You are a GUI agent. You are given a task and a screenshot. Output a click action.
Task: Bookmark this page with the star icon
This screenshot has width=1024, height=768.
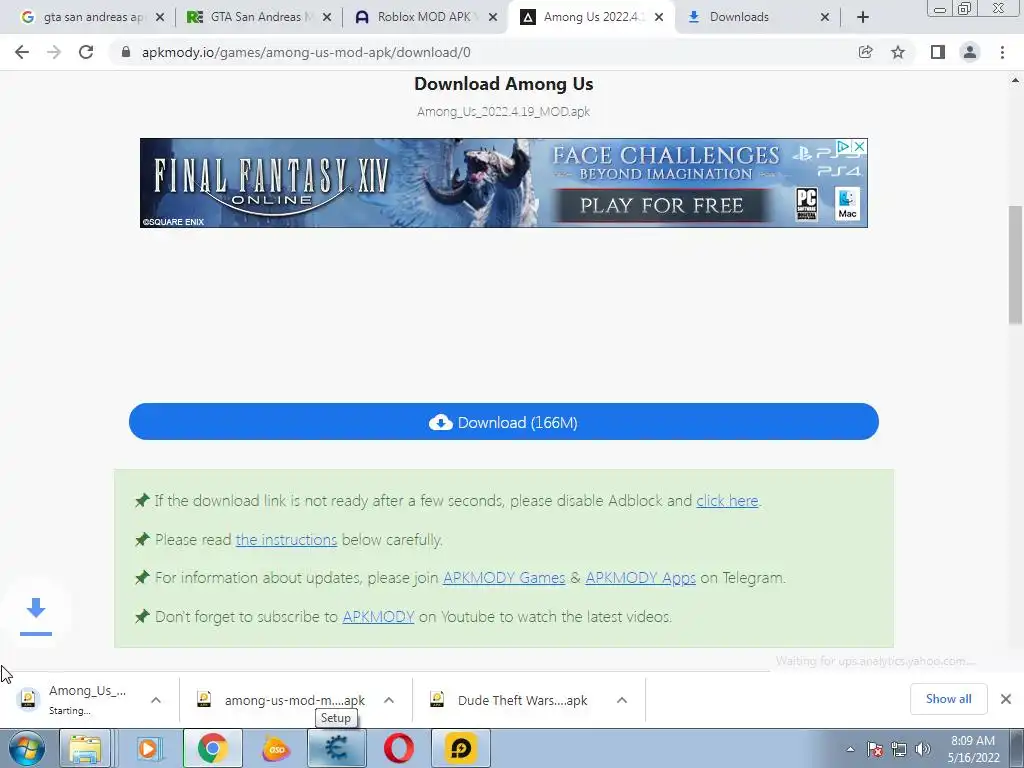point(898,52)
